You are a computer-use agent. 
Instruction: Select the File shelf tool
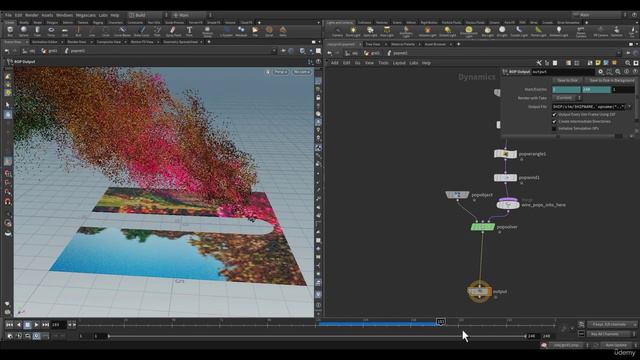[x=255, y=31]
